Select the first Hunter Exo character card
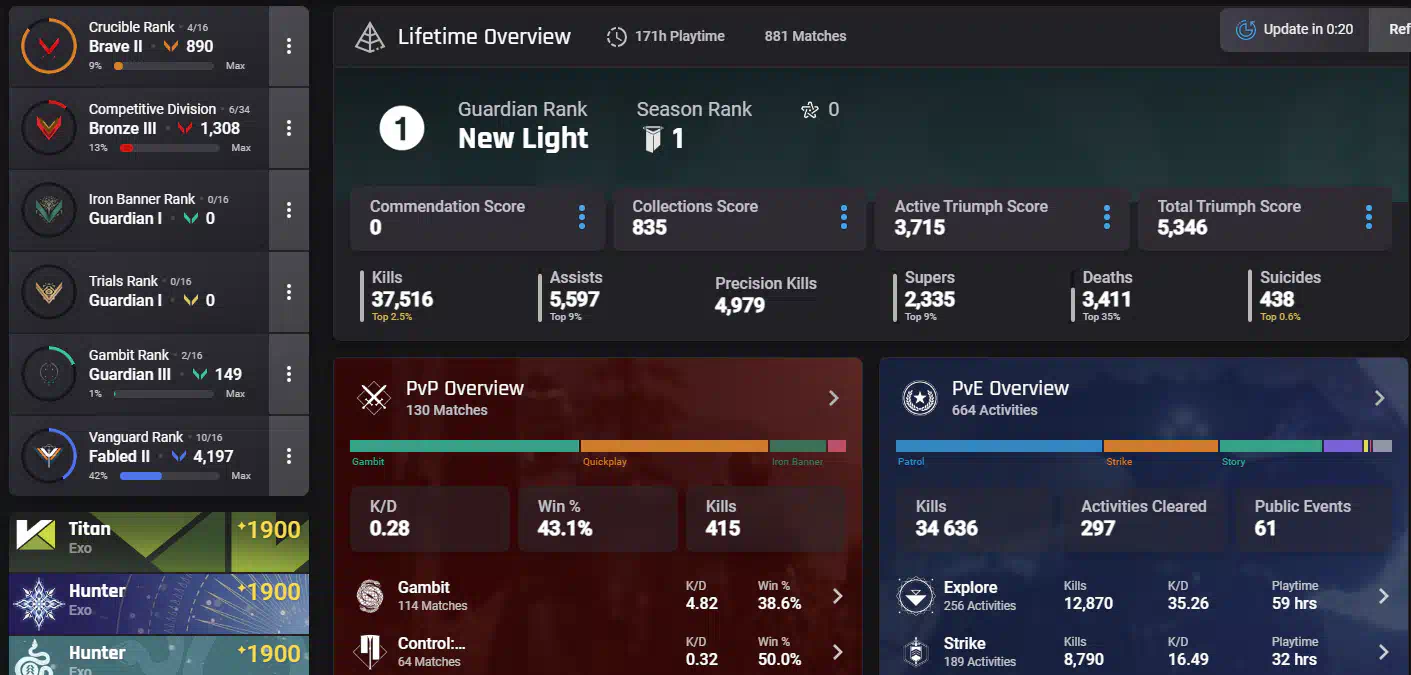1411x675 pixels. (x=159, y=599)
